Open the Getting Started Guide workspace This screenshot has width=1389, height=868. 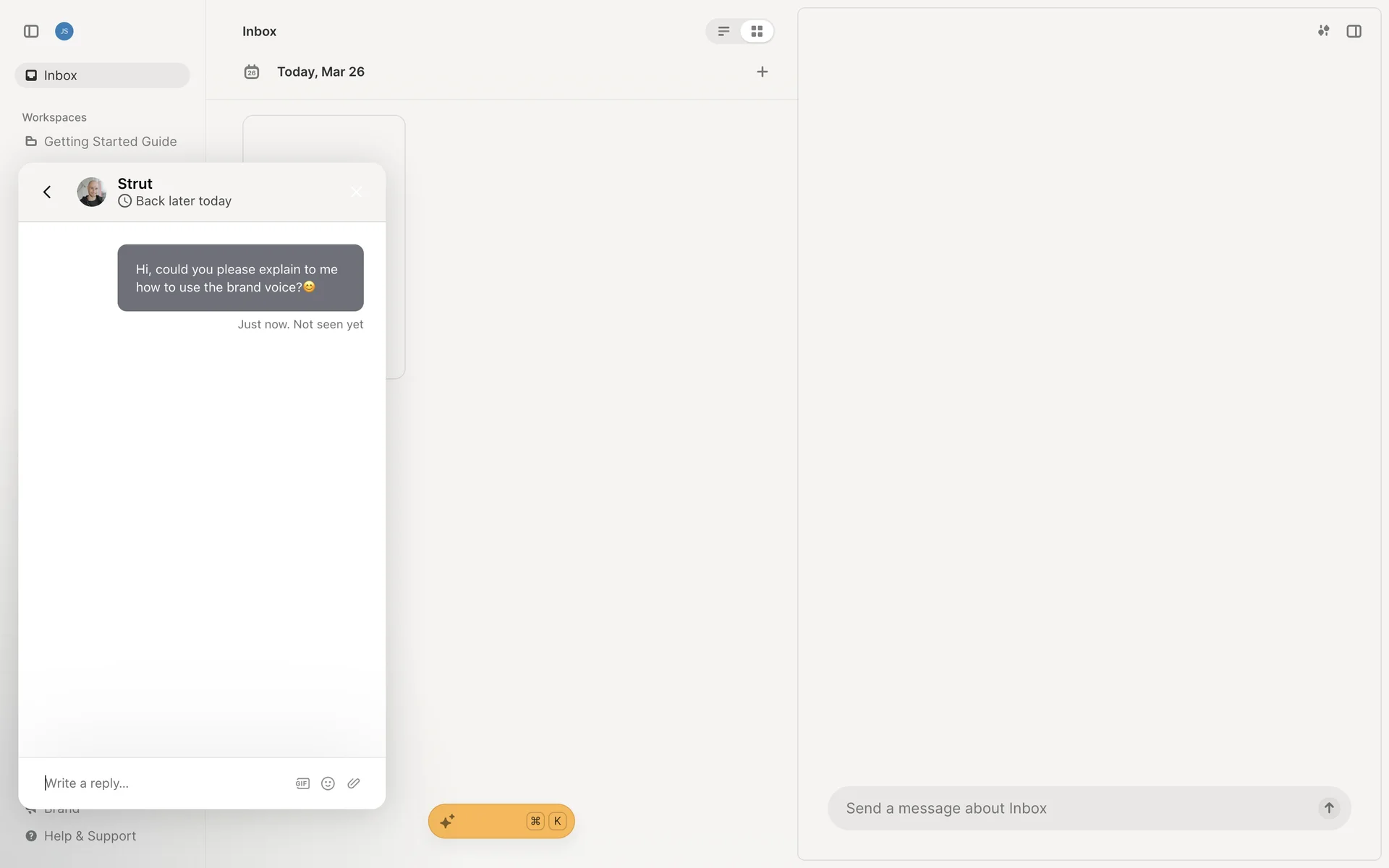point(110,142)
